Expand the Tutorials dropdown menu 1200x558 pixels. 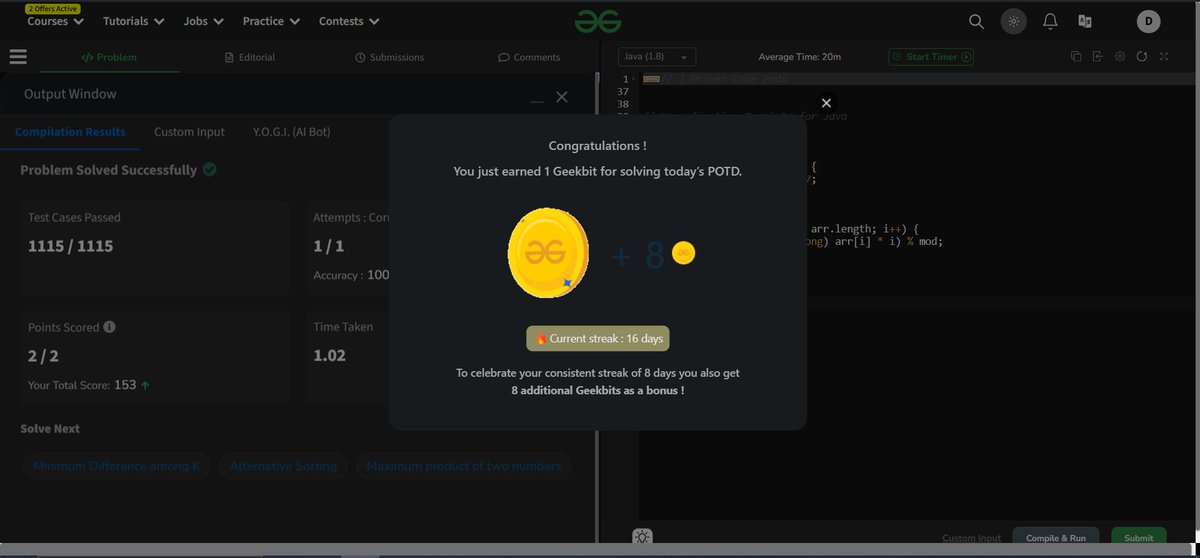(134, 21)
